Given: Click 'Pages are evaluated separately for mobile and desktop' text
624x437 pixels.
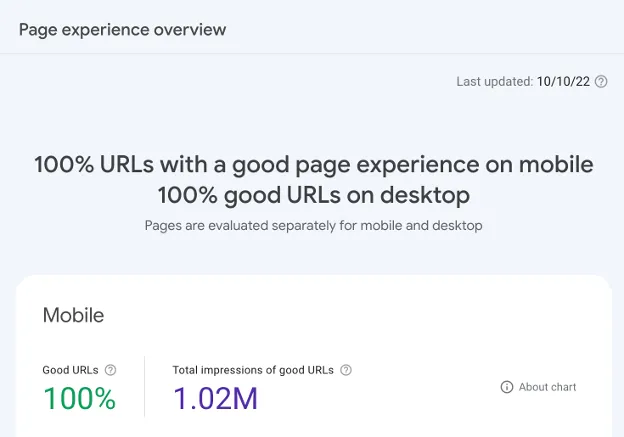Looking at the screenshot, I should (314, 226).
